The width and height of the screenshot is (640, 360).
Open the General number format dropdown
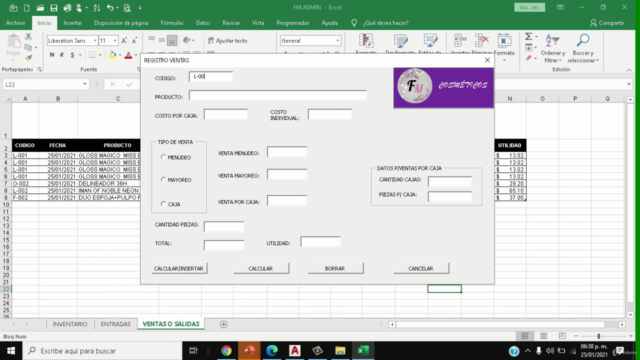(x=338, y=40)
